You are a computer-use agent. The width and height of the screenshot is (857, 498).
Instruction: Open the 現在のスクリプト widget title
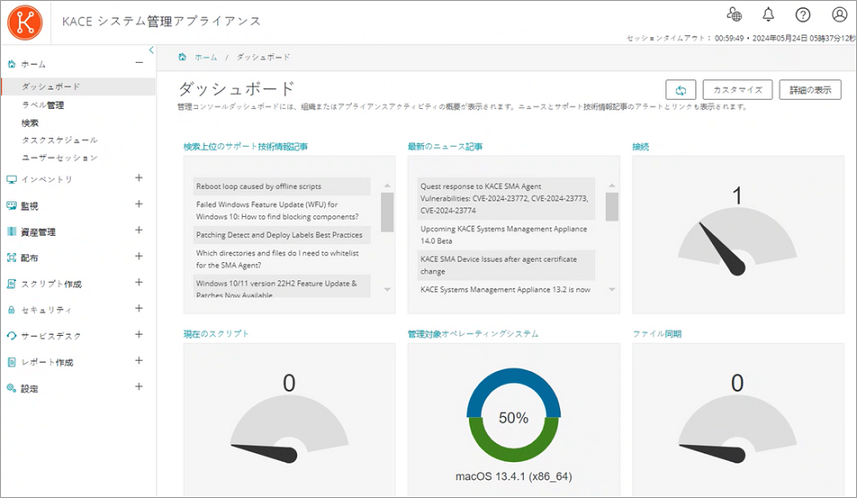click(216, 333)
